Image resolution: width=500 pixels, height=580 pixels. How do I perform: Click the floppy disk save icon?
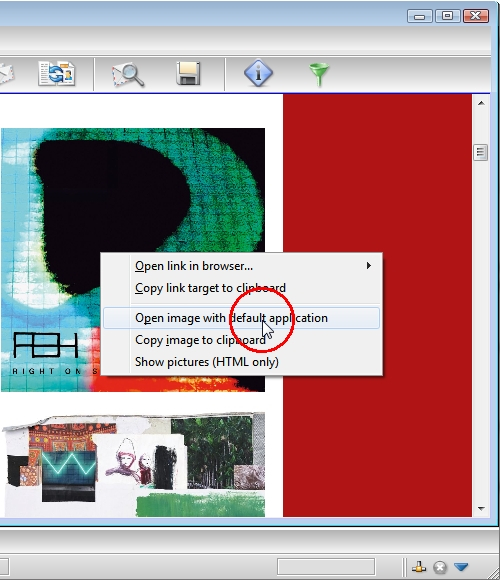(188, 73)
